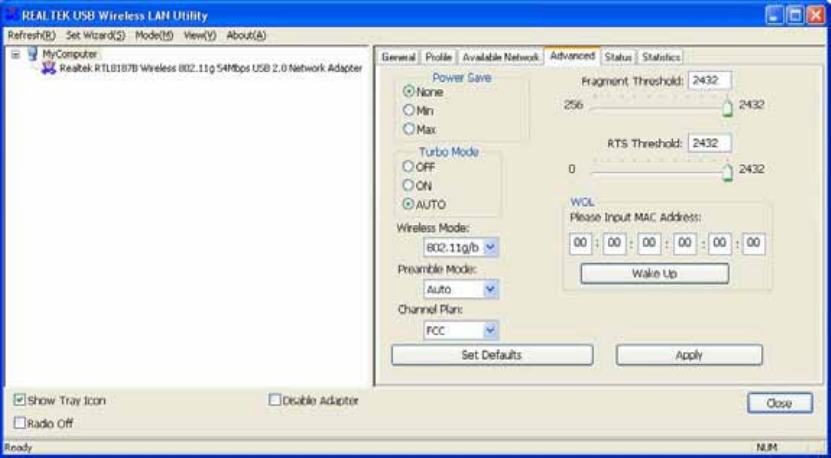This screenshot has width=831, height=458.
Task: Click the Set Defaults button
Action: [x=492, y=355]
